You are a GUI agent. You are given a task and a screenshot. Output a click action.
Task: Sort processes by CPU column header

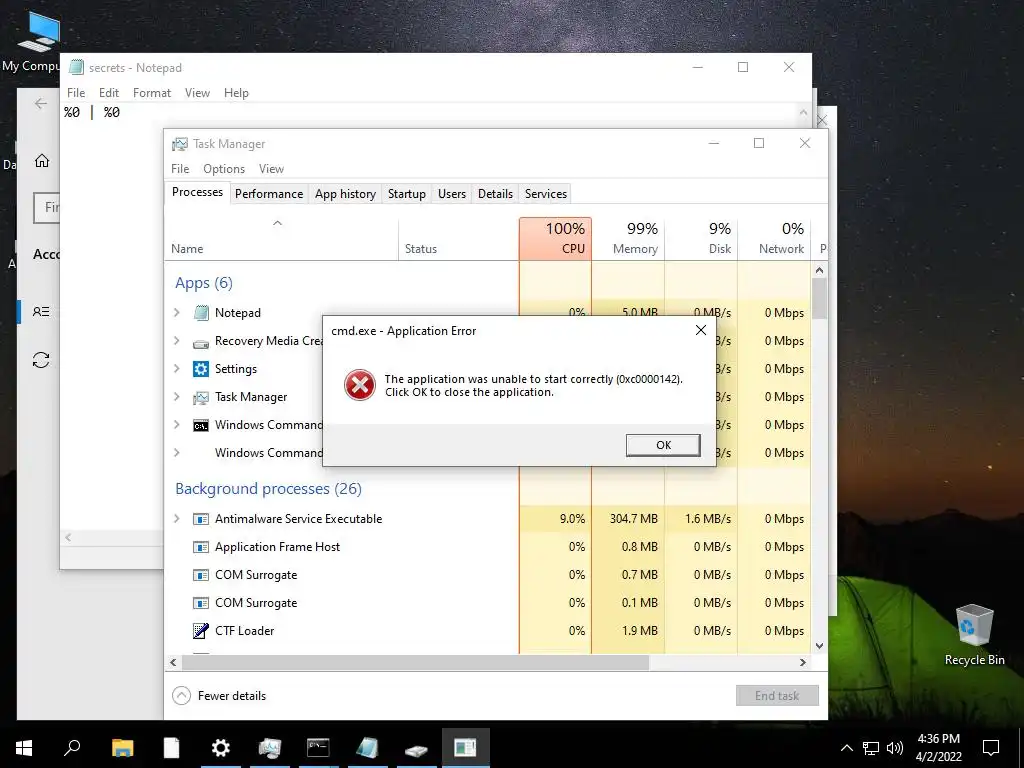(x=556, y=239)
